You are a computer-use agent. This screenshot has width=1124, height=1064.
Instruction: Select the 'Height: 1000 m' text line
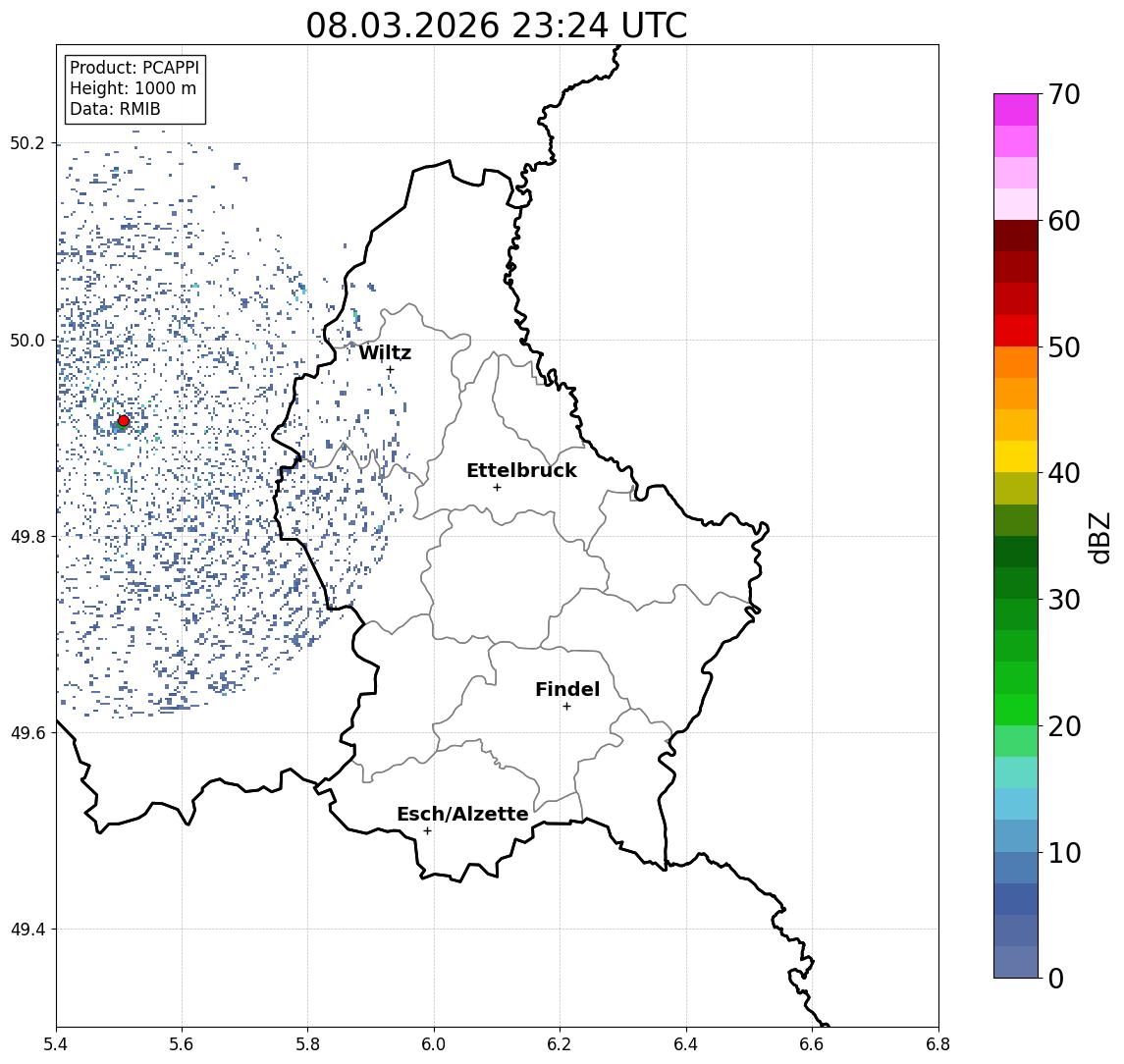click(133, 88)
